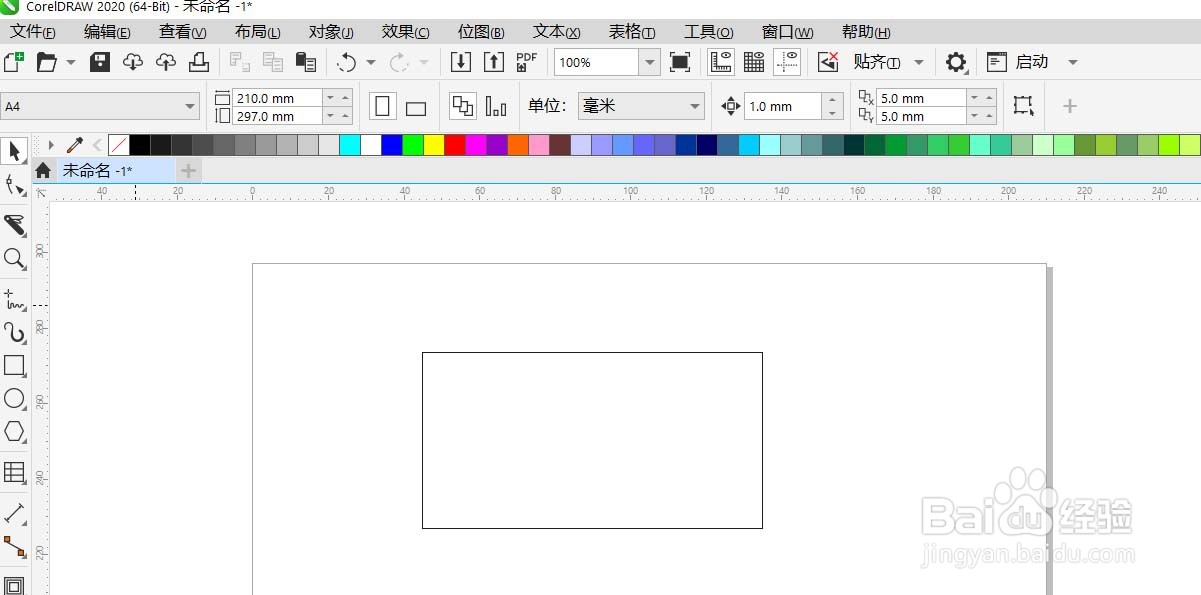Toggle snap off button
1201x595 pixels.
pos(828,62)
